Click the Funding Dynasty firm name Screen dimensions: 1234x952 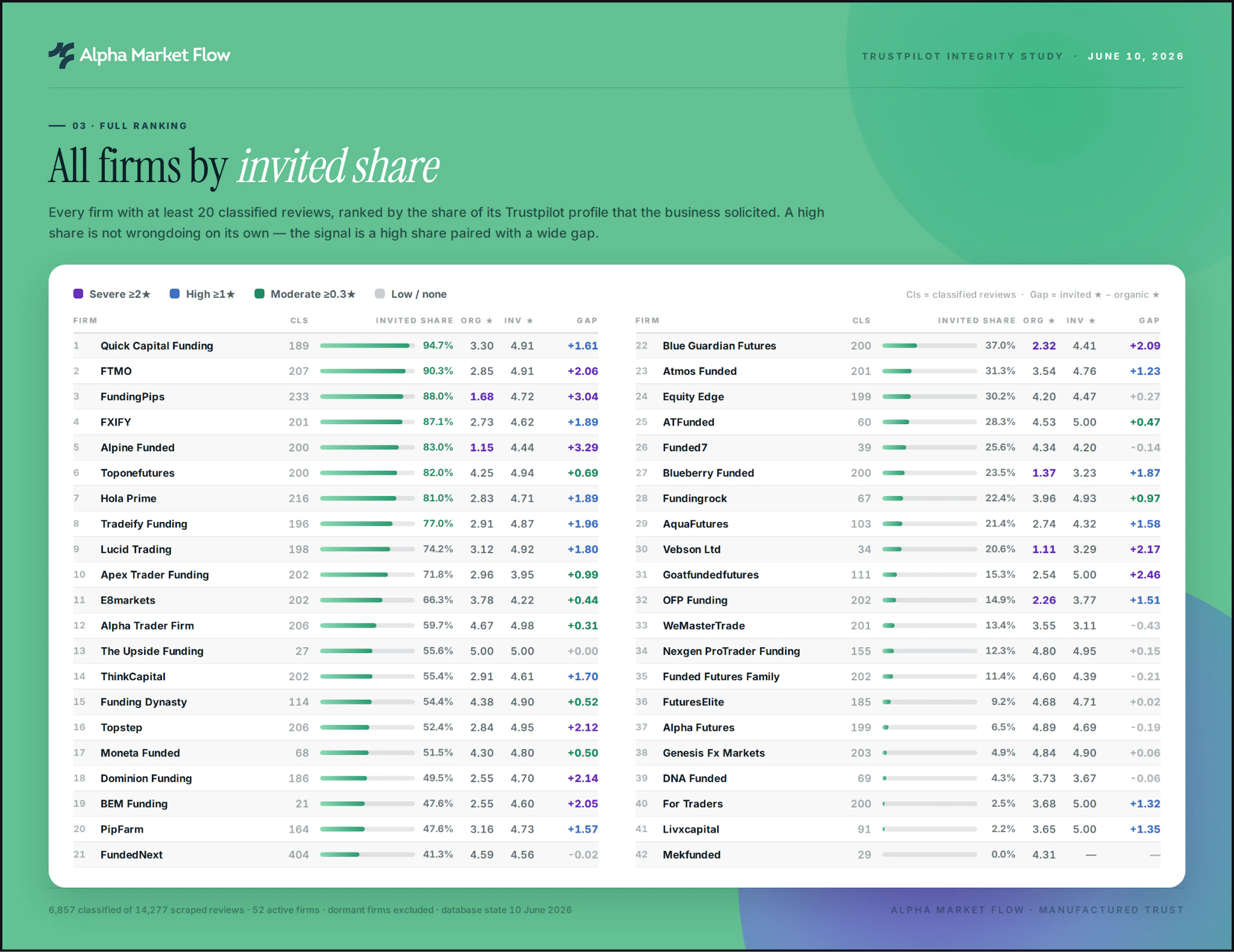pyautogui.click(x=144, y=702)
